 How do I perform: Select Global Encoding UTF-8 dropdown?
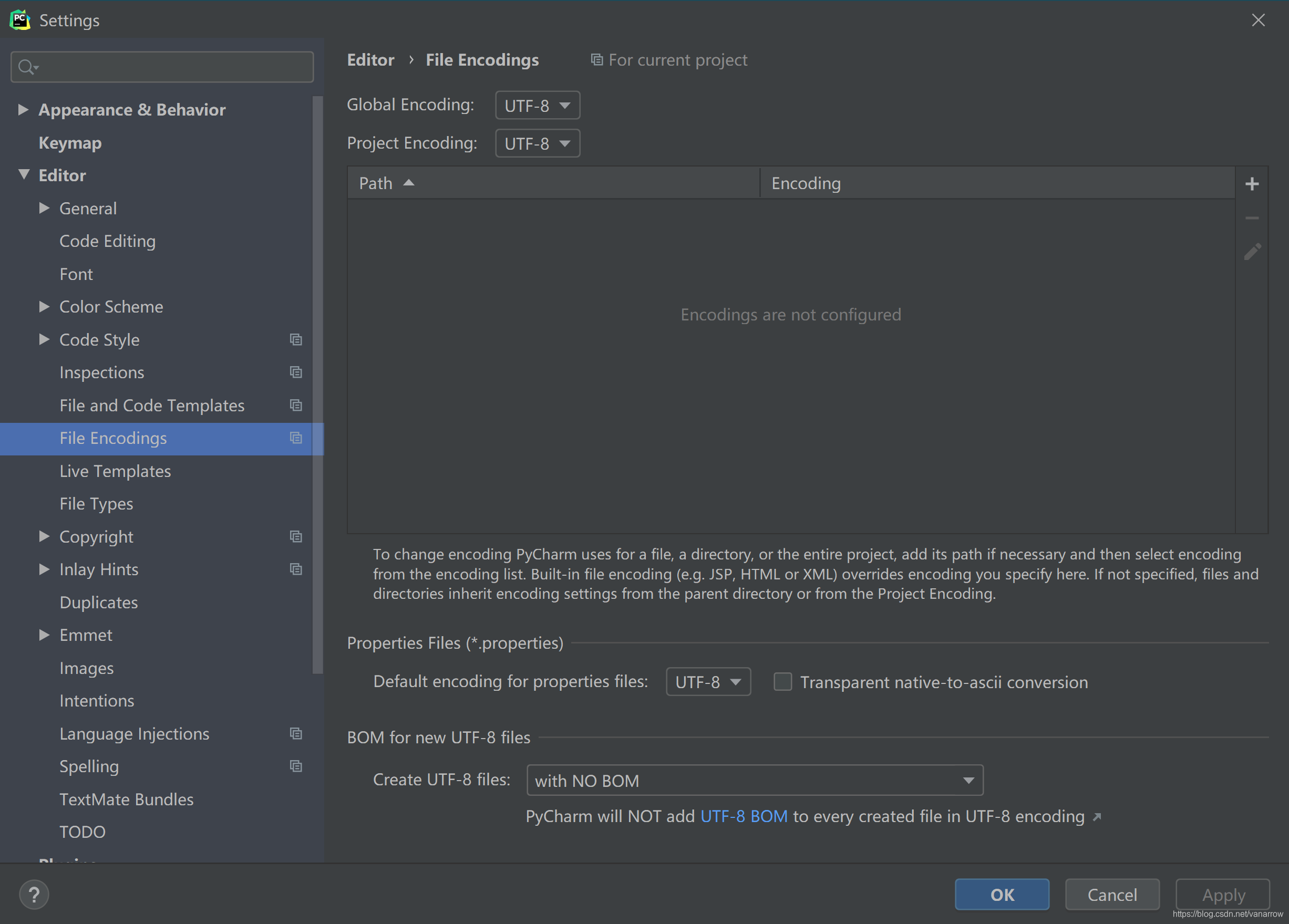pyautogui.click(x=537, y=104)
